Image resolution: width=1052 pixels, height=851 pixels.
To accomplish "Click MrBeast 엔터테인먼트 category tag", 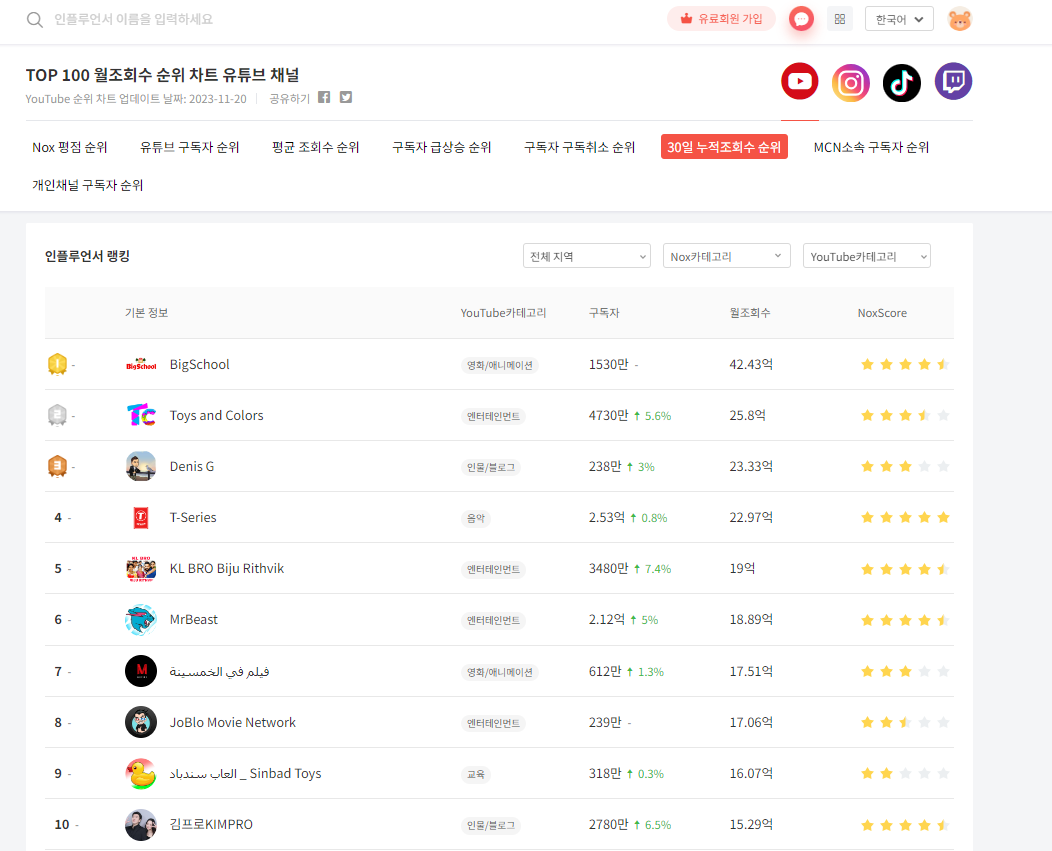I will [493, 620].
